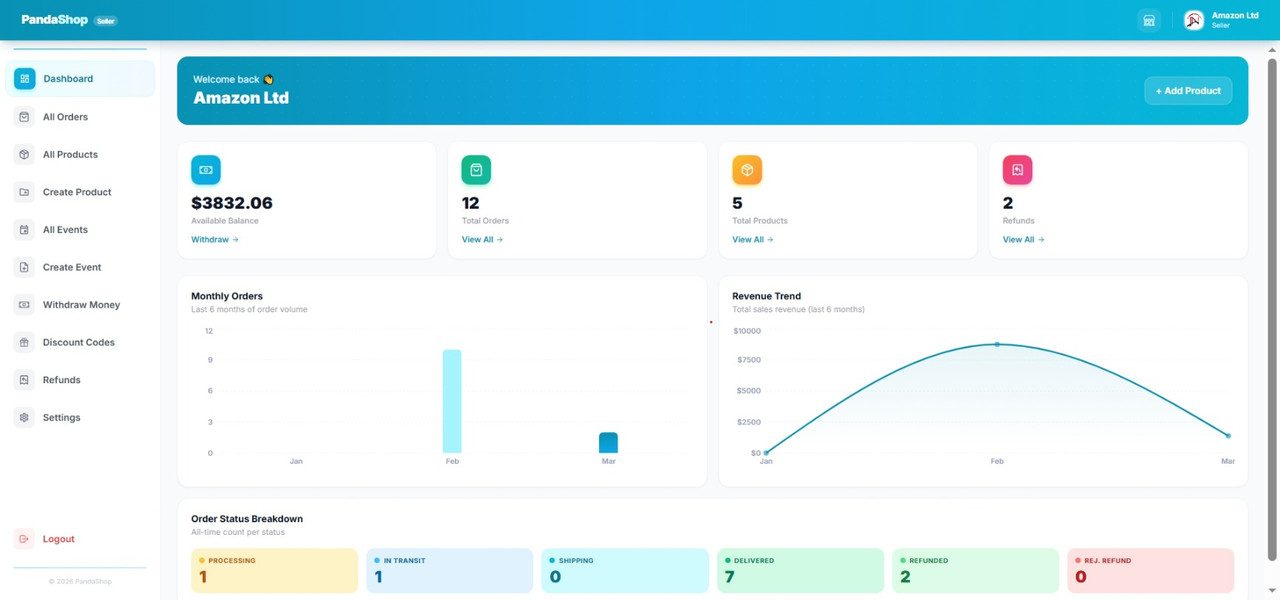The height and width of the screenshot is (600, 1280).
Task: Click the Amazon Ltd name in welcome banner
Action: point(241,98)
